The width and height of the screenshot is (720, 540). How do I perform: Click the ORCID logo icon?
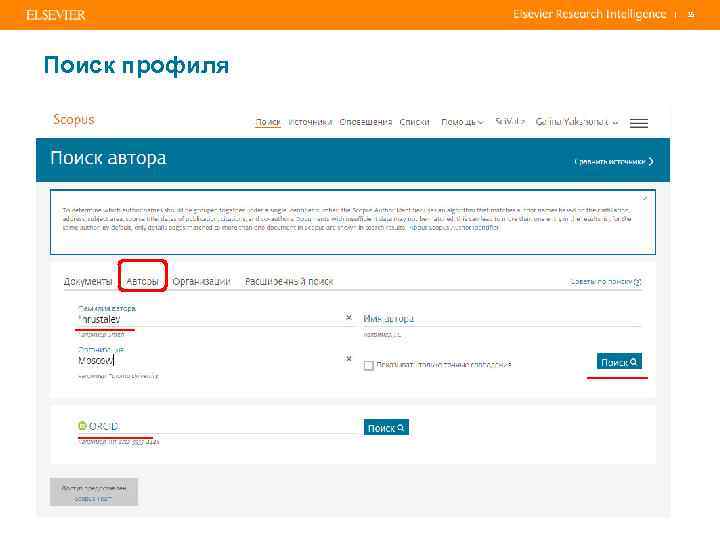tap(82, 426)
